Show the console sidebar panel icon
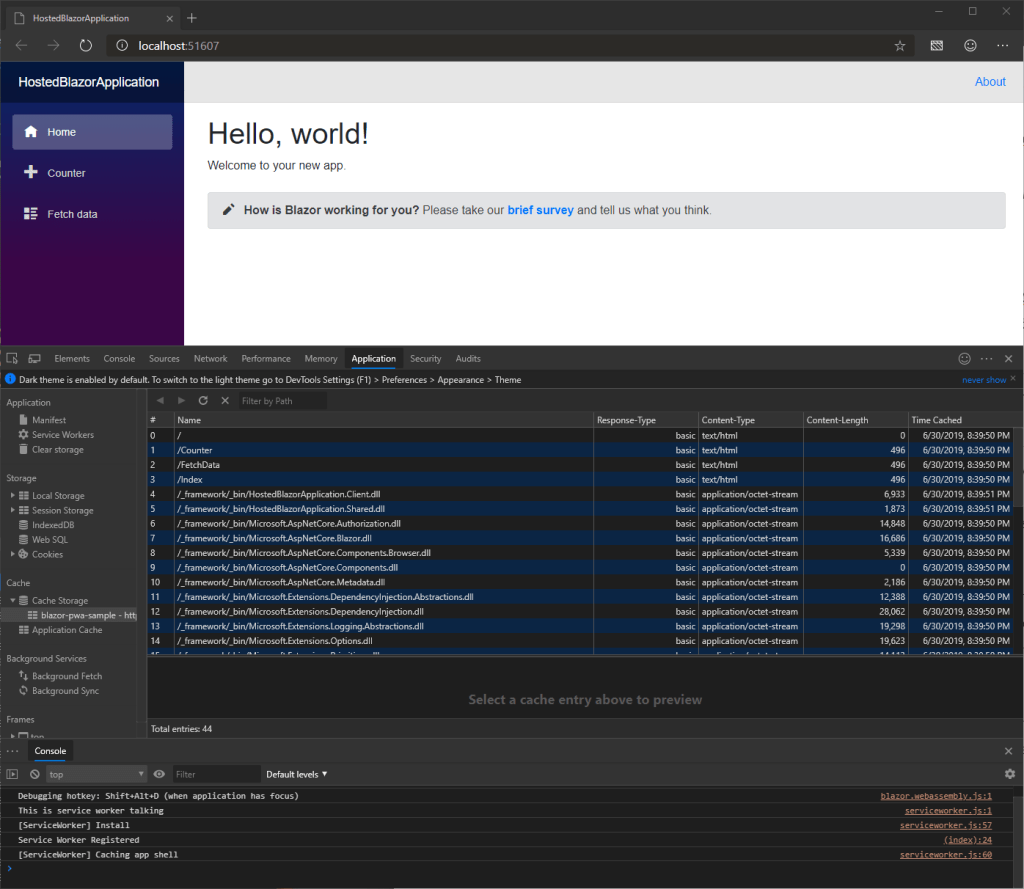 (x=12, y=774)
